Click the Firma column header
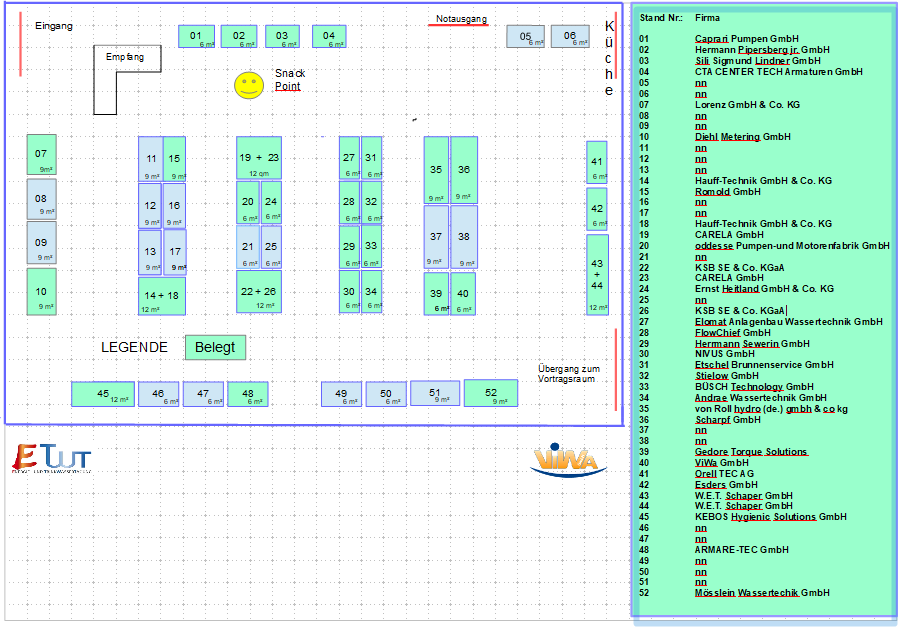The height and width of the screenshot is (633, 904). [707, 18]
